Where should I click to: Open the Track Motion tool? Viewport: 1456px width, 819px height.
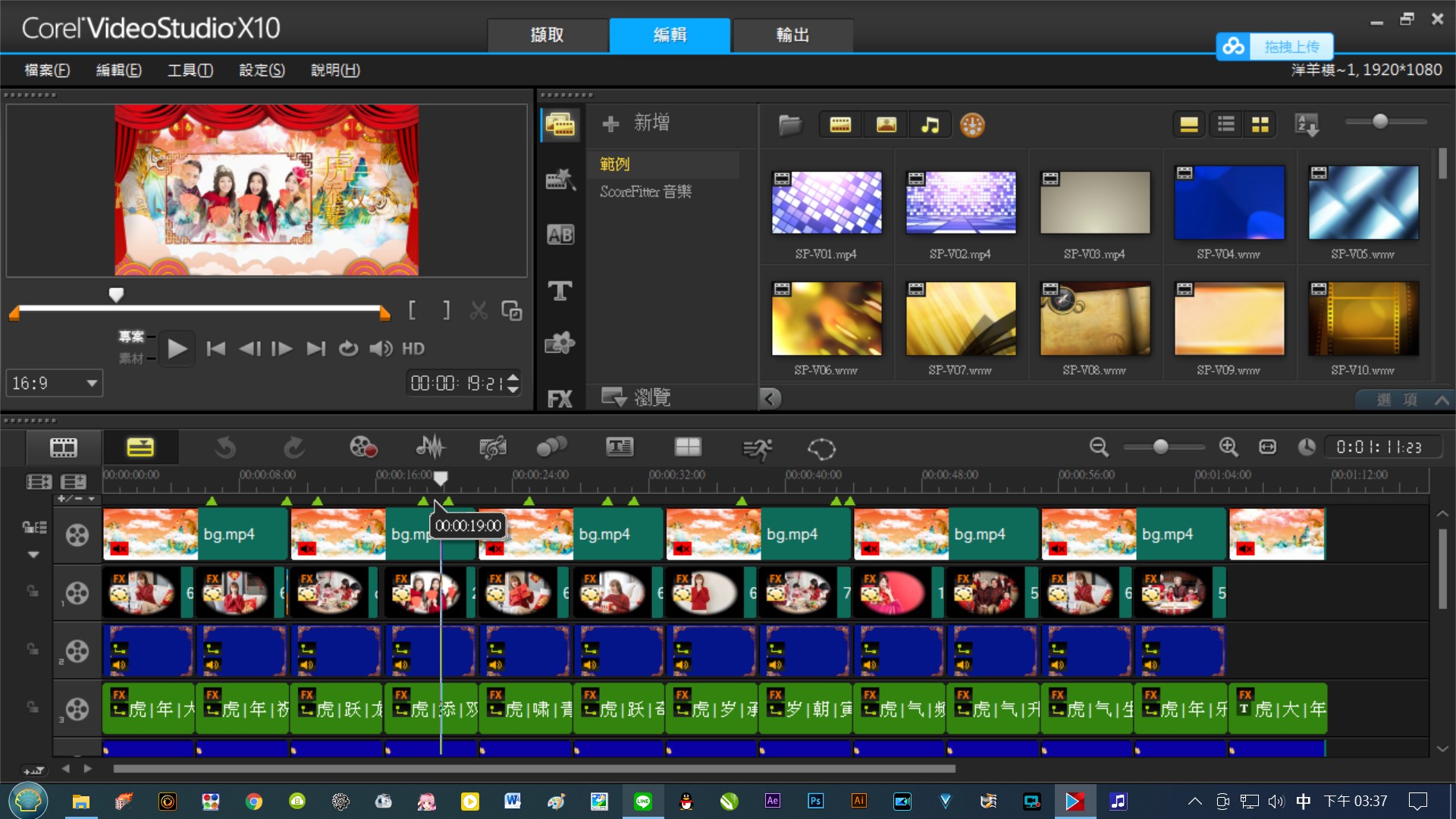(x=551, y=447)
